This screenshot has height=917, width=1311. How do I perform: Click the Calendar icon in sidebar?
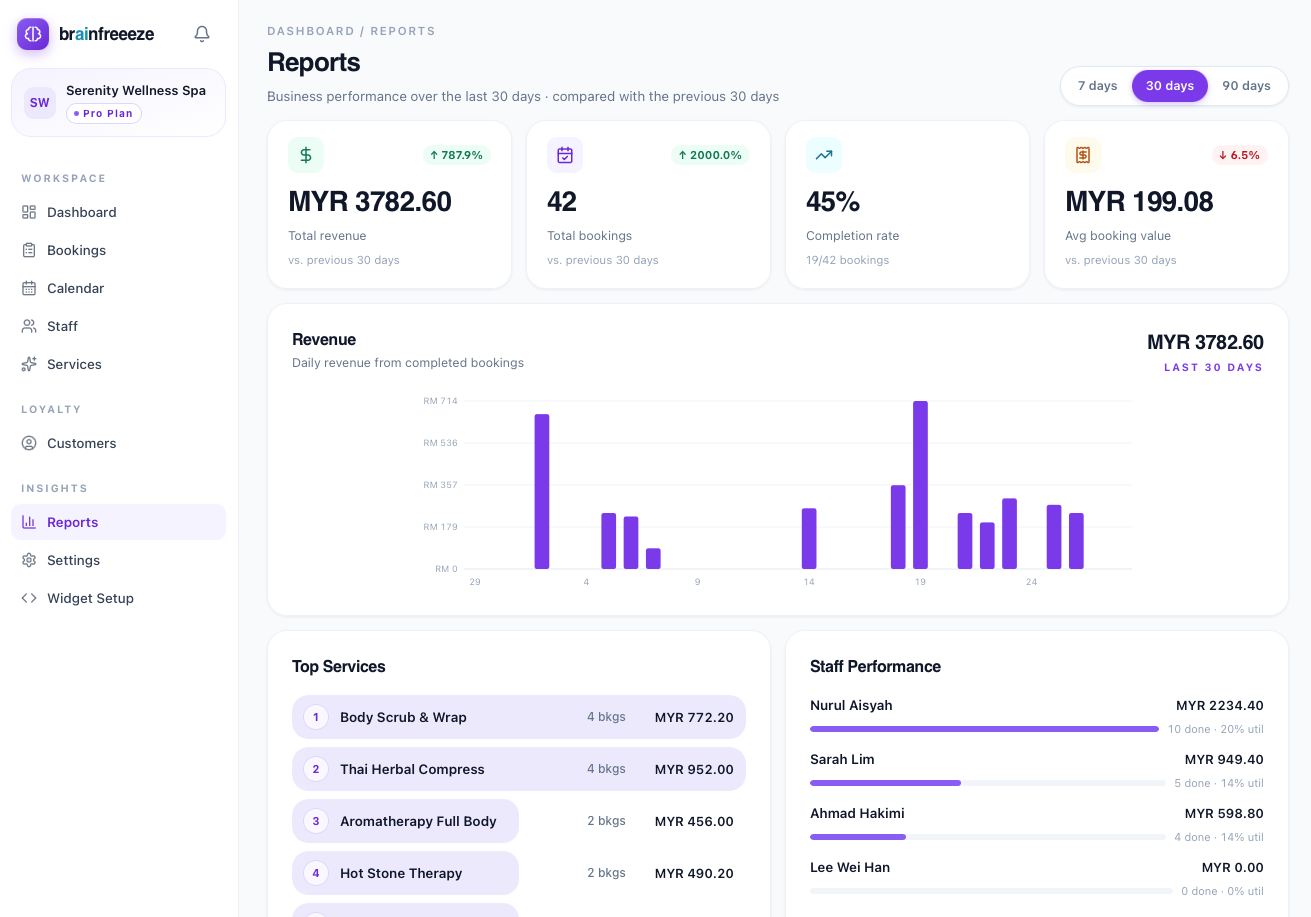[x=29, y=288]
